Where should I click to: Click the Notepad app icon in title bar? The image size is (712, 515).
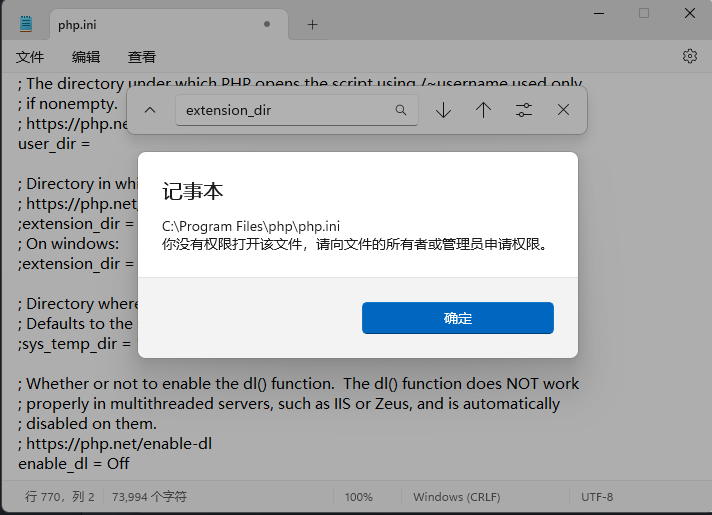(x=26, y=24)
